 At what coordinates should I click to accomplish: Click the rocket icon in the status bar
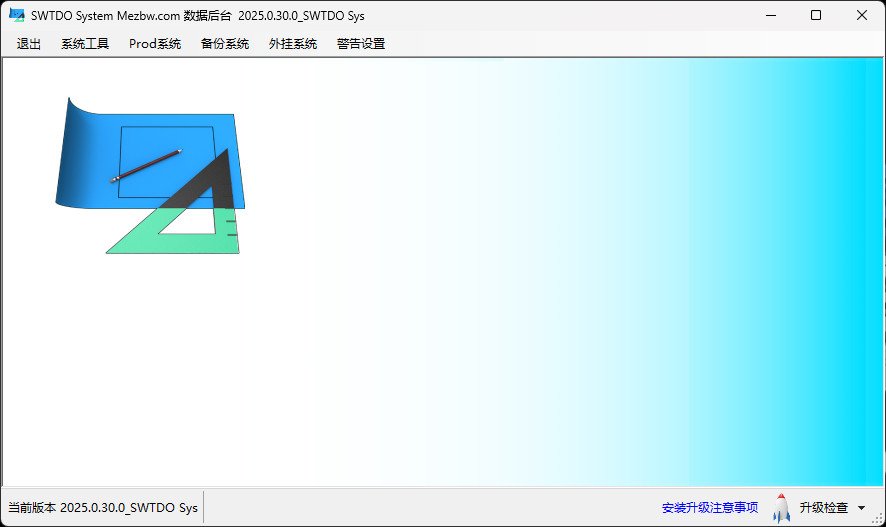click(x=781, y=508)
